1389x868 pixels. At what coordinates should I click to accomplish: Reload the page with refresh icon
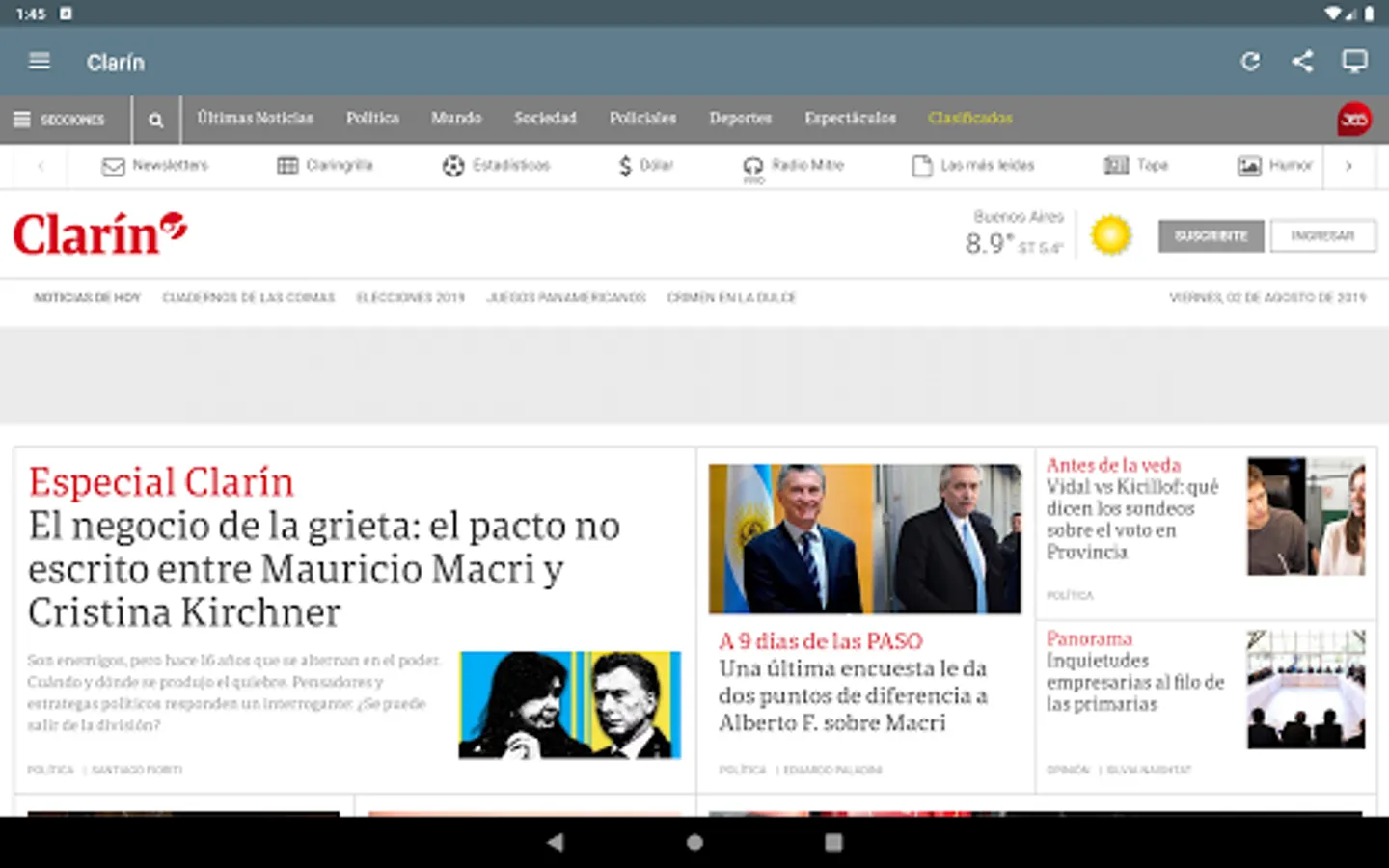1250,62
